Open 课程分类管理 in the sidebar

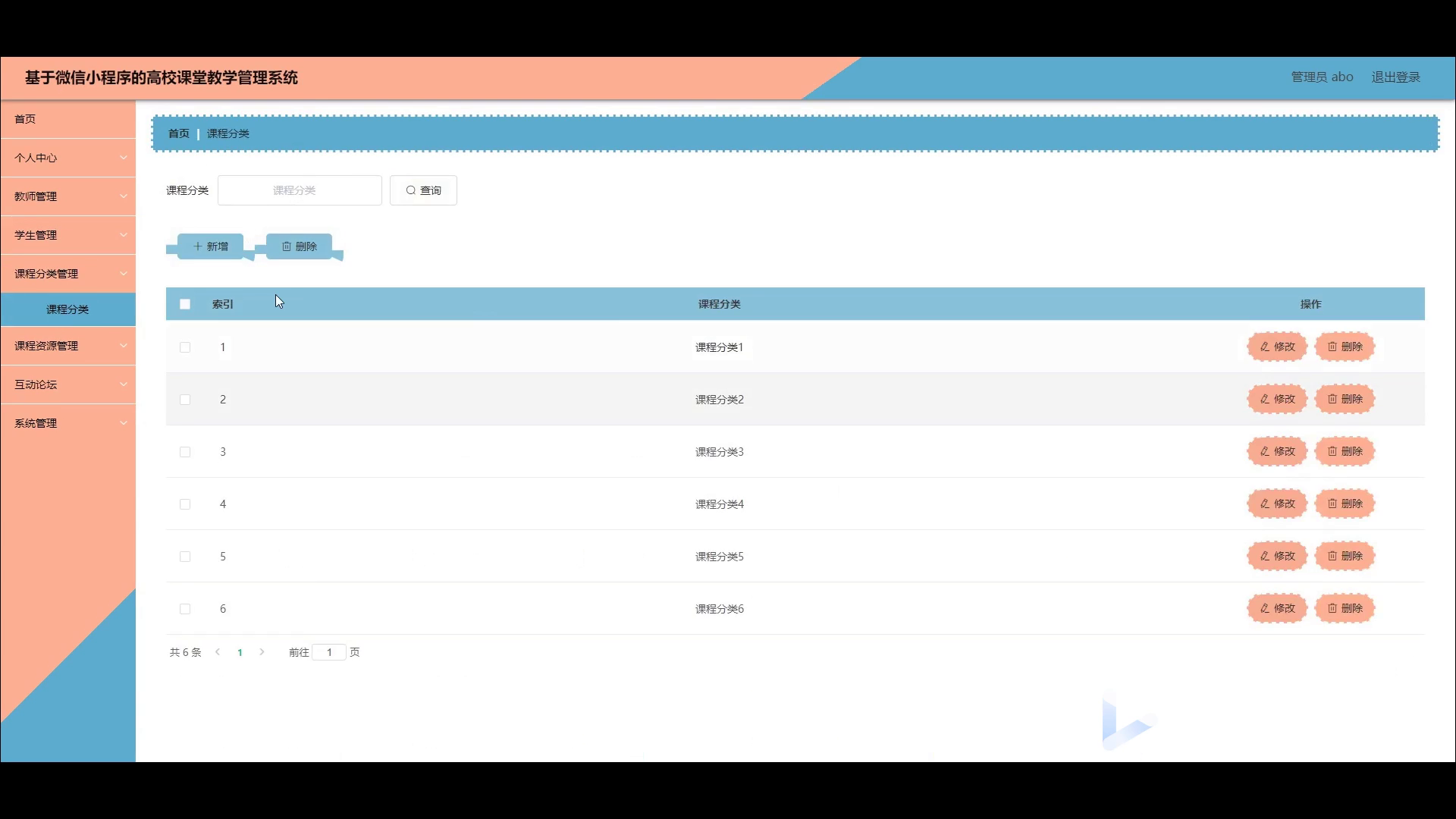pyautogui.click(x=67, y=274)
